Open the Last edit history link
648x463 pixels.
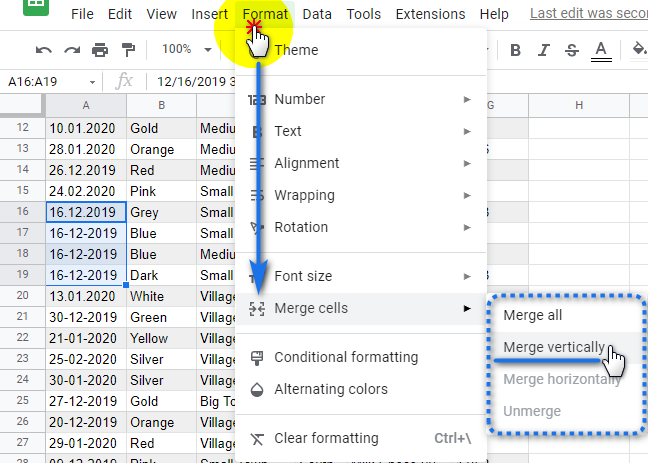pyautogui.click(x=589, y=13)
